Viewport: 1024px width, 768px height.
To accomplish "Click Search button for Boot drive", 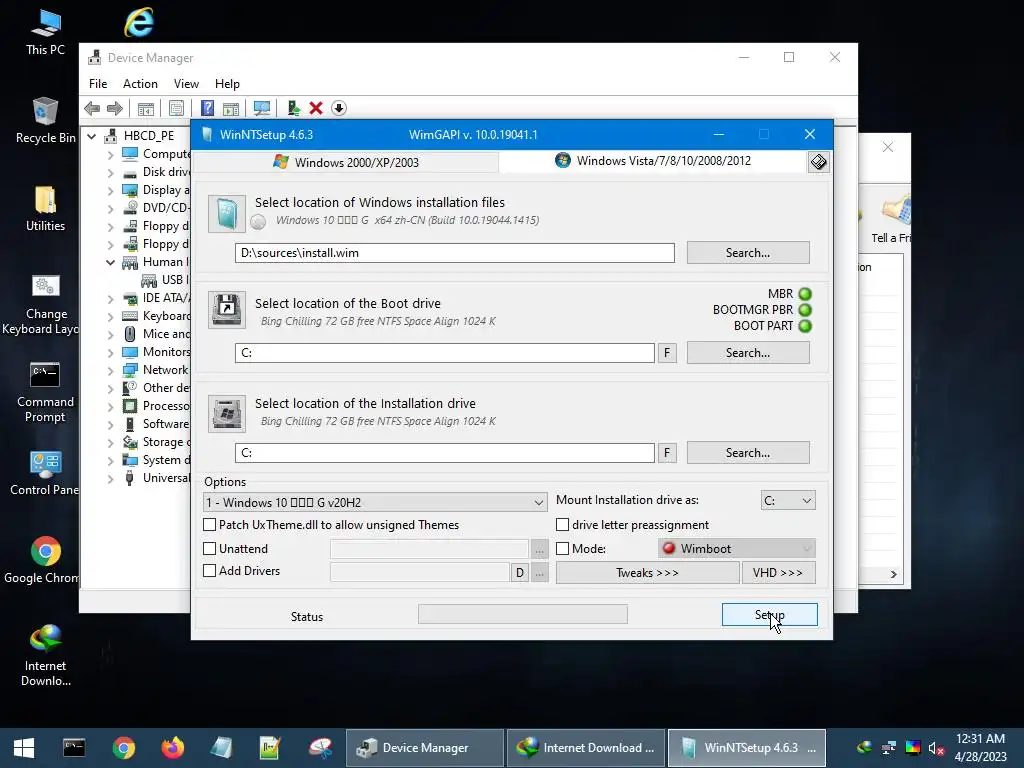I will point(748,353).
